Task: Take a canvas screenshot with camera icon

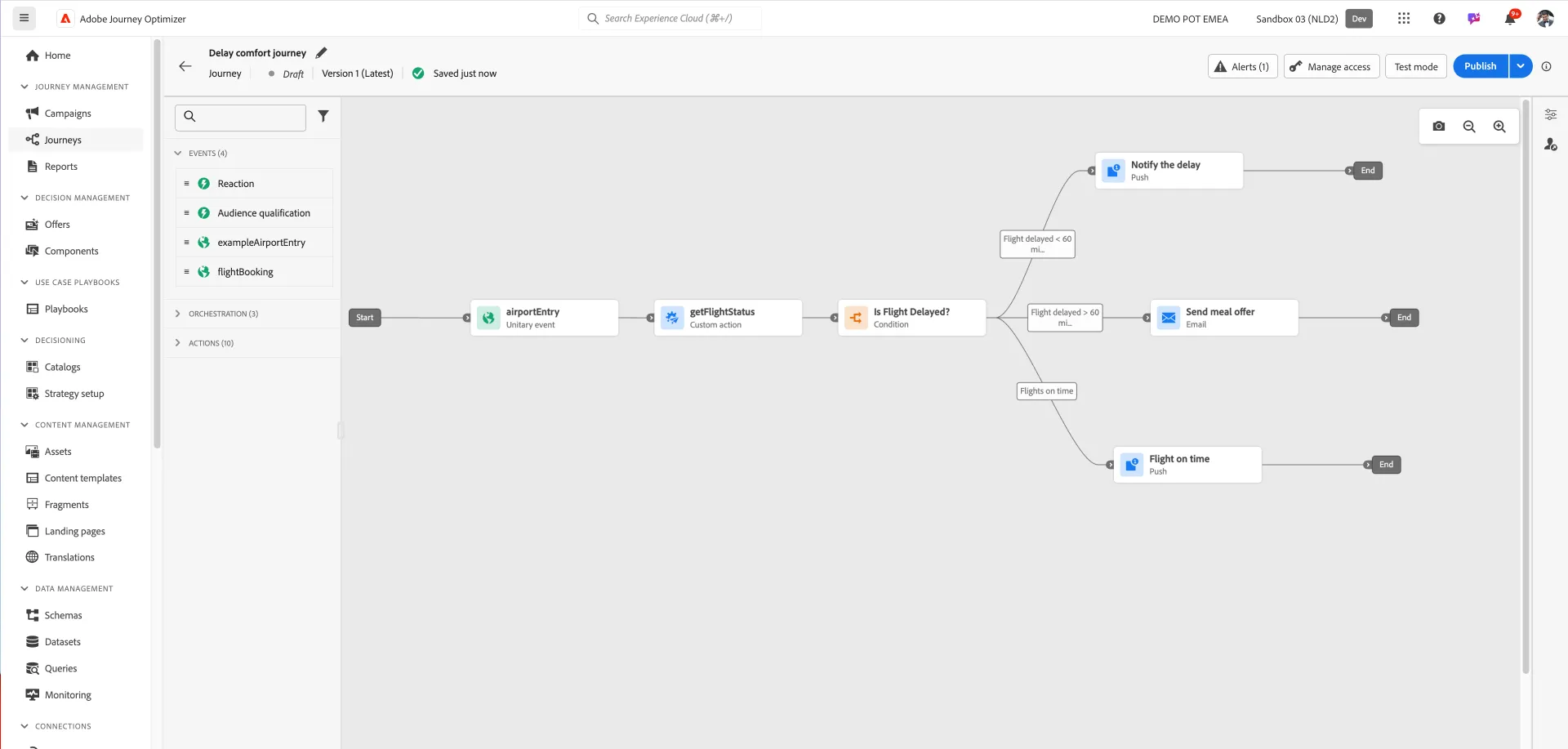Action: tap(1439, 127)
